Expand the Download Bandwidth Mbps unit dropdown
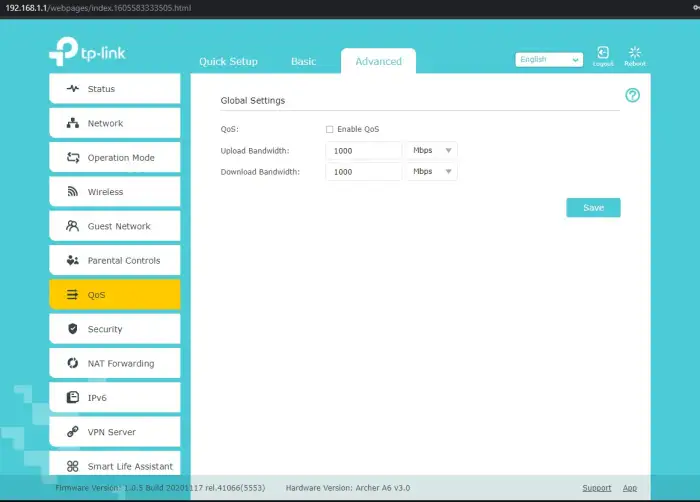Viewport: 700px width, 502px height. (x=432, y=172)
